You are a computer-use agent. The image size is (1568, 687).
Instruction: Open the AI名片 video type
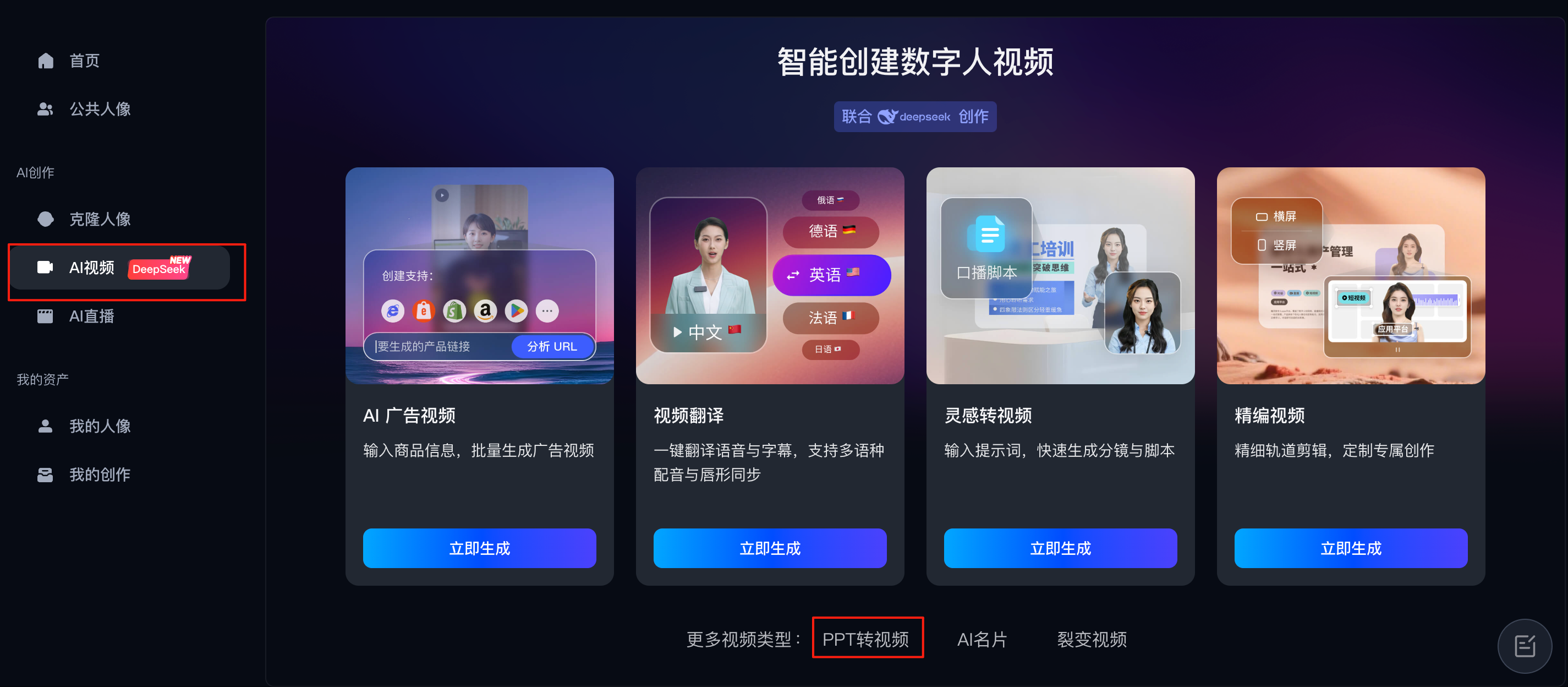coord(982,639)
